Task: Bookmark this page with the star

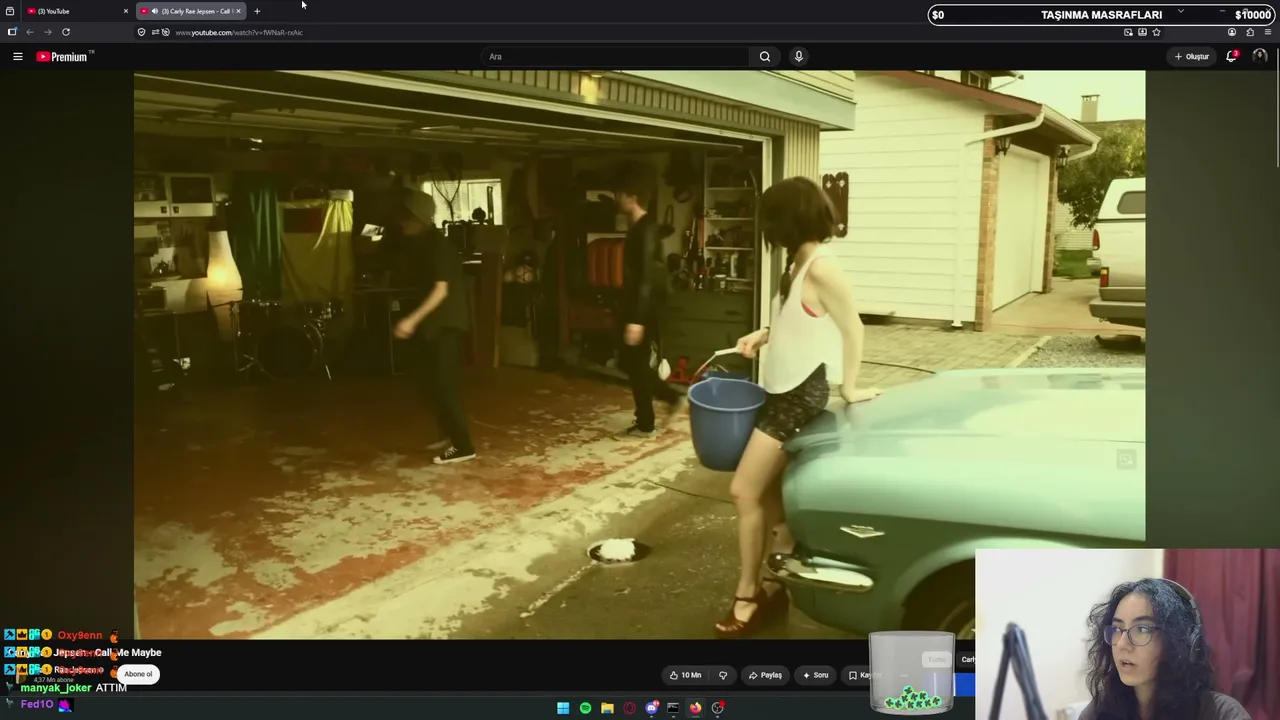Action: coord(1156,32)
